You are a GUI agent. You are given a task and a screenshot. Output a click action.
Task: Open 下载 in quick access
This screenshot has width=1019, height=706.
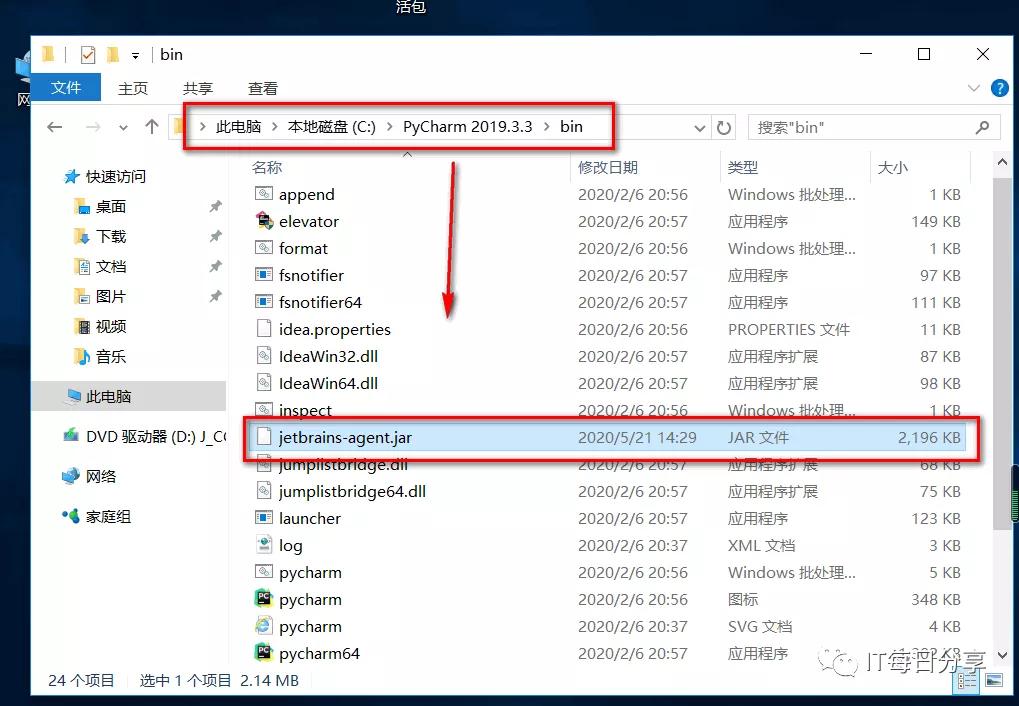pyautogui.click(x=110, y=237)
